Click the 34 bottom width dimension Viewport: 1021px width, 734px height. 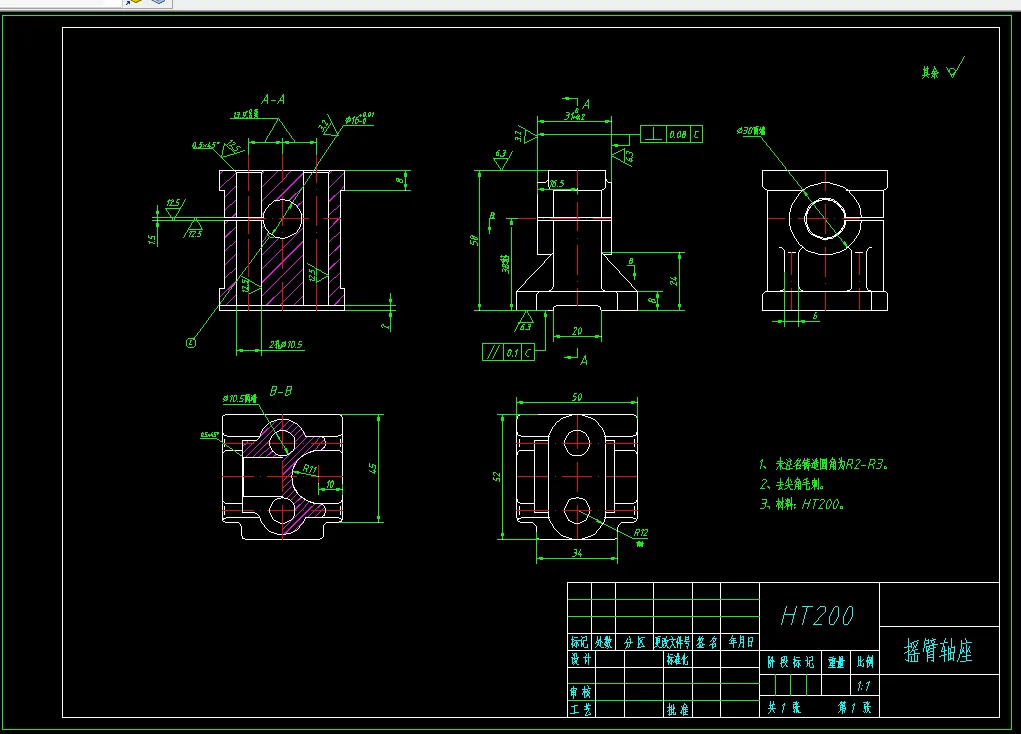click(x=577, y=553)
